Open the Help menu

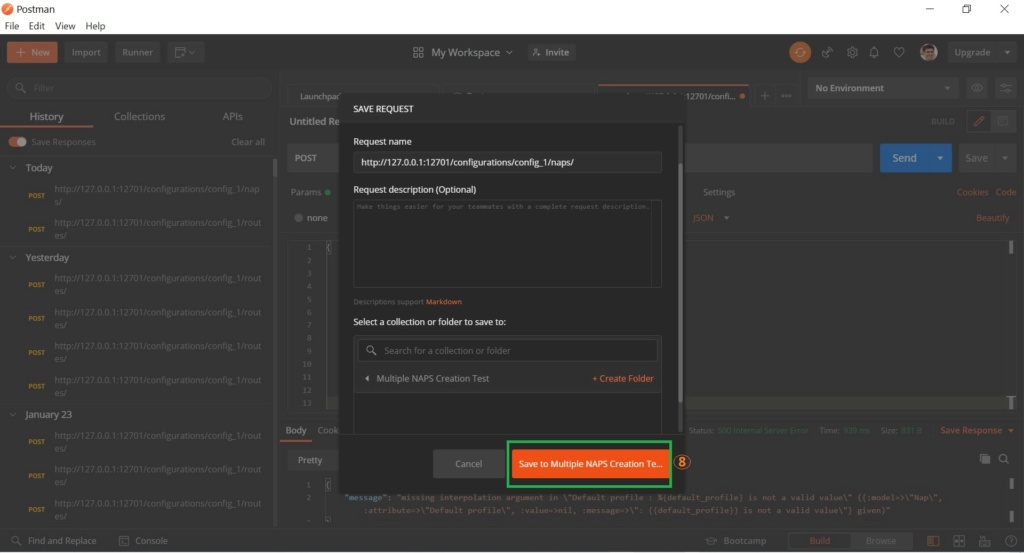[x=95, y=26]
